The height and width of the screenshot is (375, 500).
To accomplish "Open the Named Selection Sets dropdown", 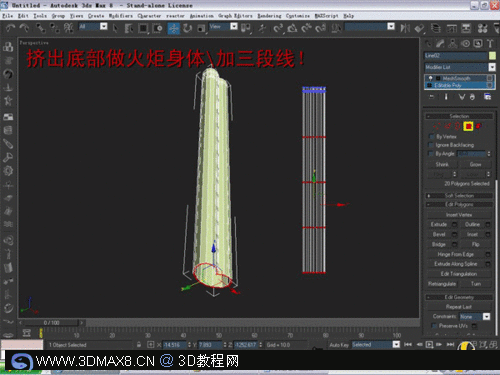I will pos(391,26).
